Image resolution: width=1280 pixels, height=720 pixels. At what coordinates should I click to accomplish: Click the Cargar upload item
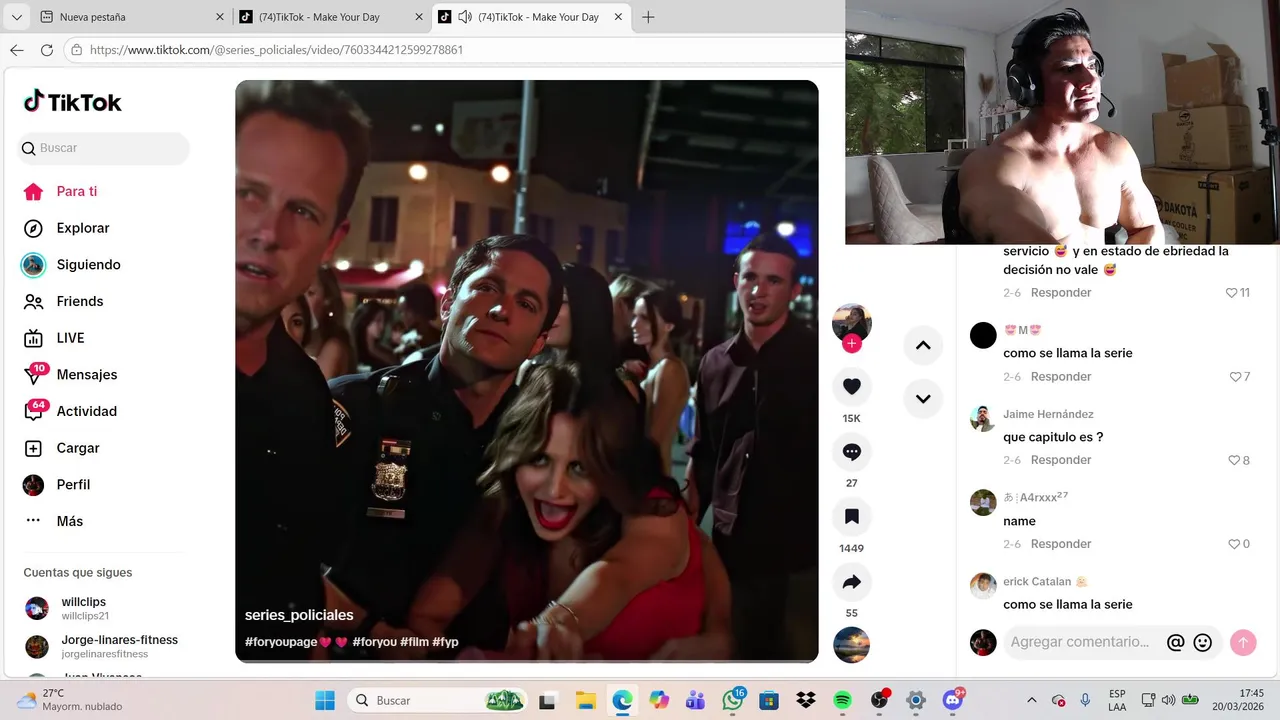point(61,448)
